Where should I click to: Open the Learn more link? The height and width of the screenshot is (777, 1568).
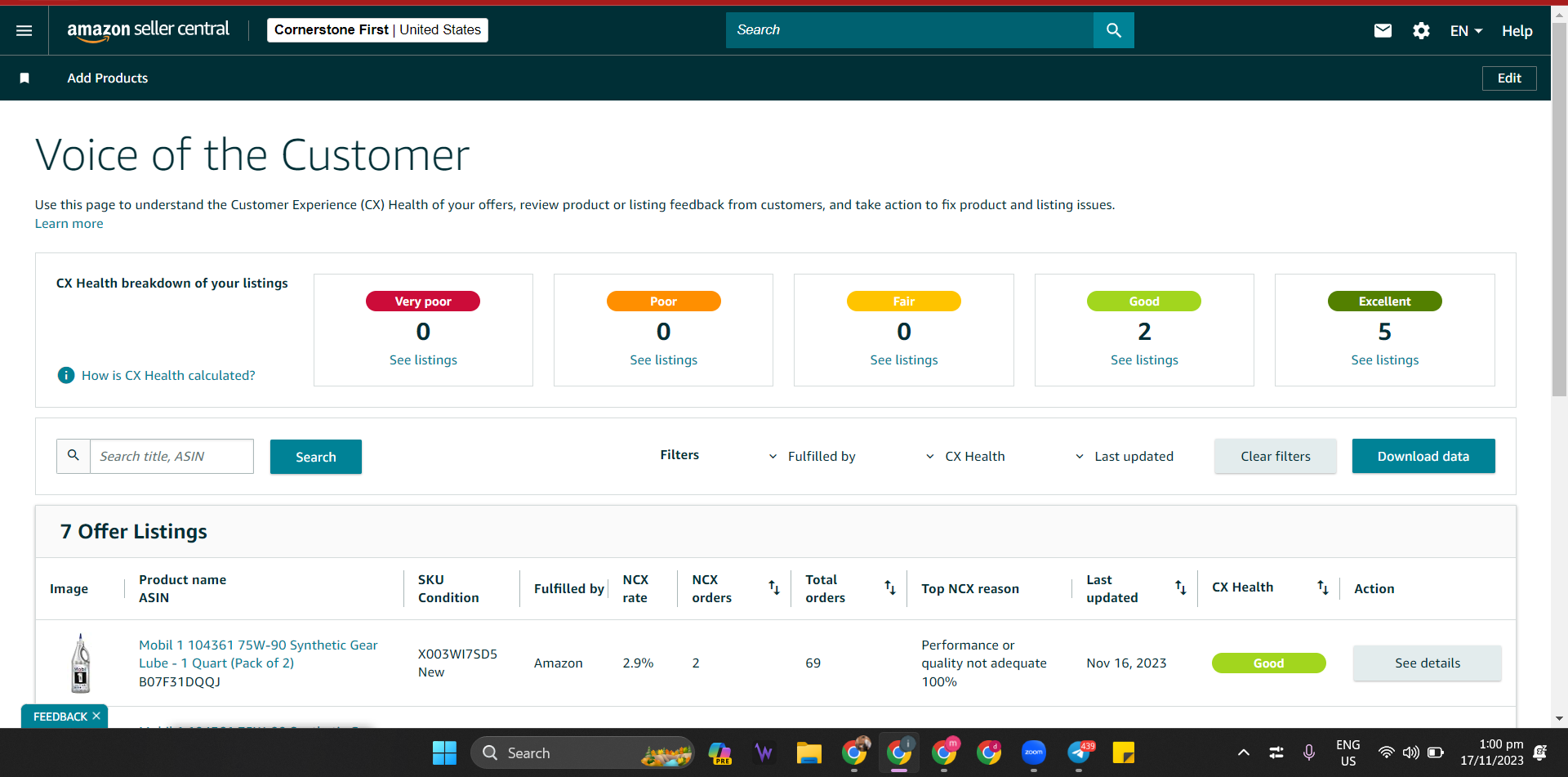tap(69, 224)
